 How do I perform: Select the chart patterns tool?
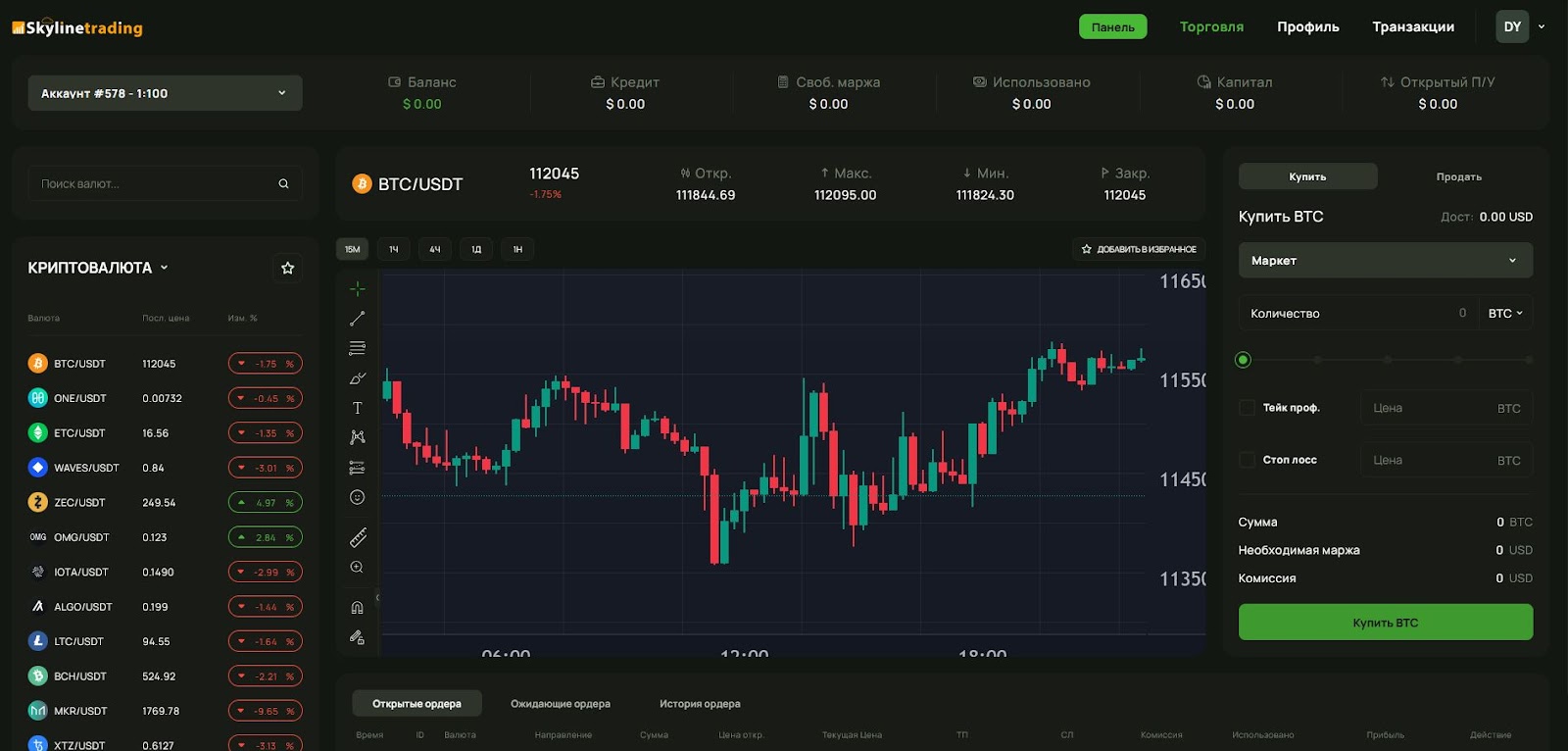click(357, 437)
